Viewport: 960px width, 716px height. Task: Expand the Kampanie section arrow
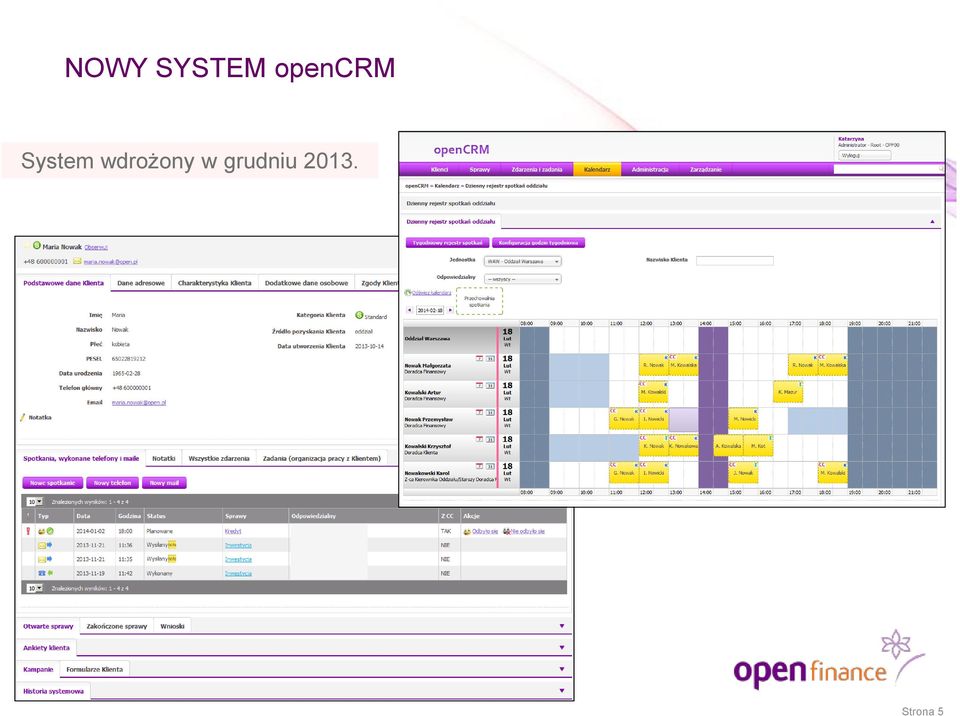[x=561, y=669]
